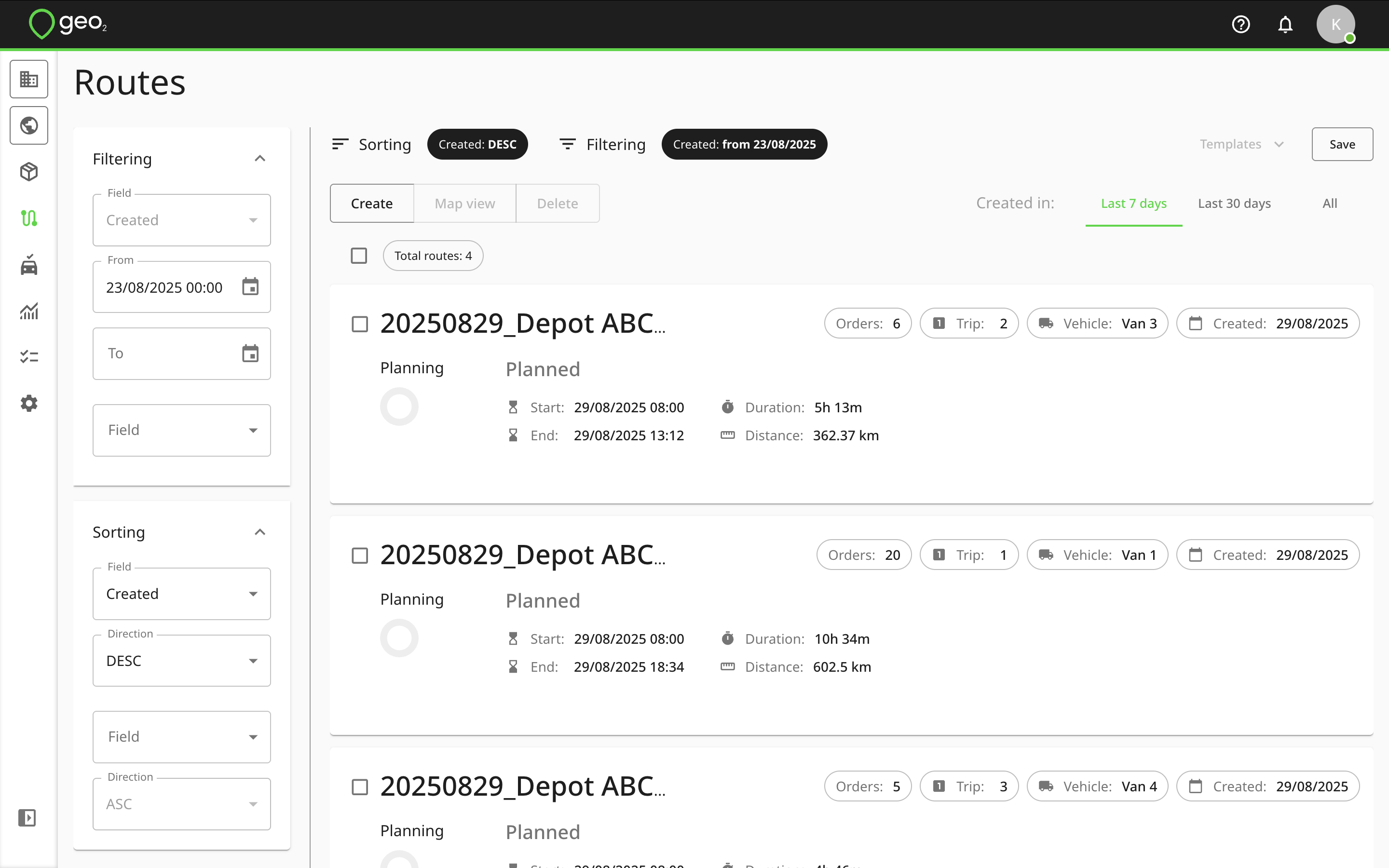Click the Distance value 362.37 km
This screenshot has height=868, width=1389.
click(846, 435)
